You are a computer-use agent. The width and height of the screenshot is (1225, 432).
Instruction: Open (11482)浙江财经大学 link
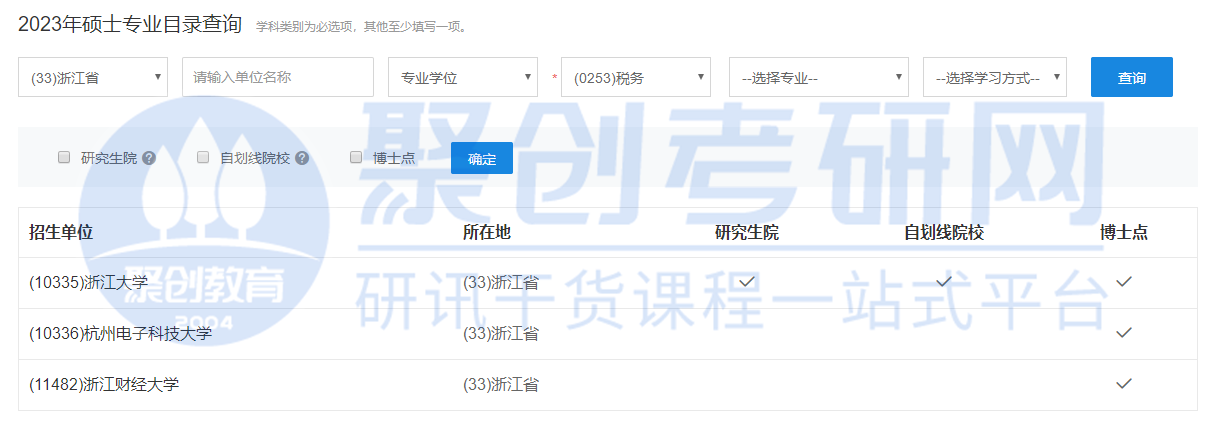point(104,384)
